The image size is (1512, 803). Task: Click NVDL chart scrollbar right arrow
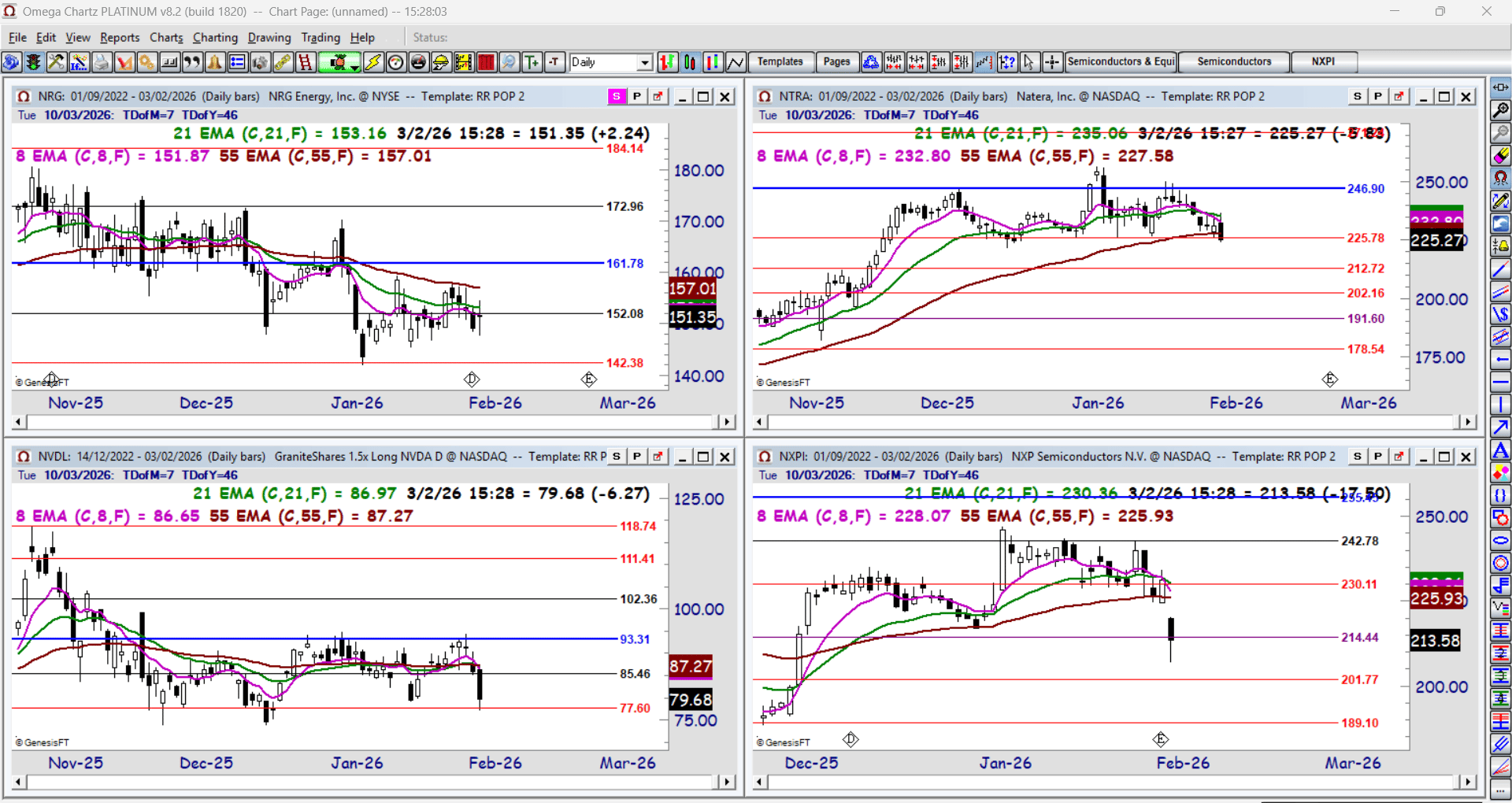click(727, 782)
